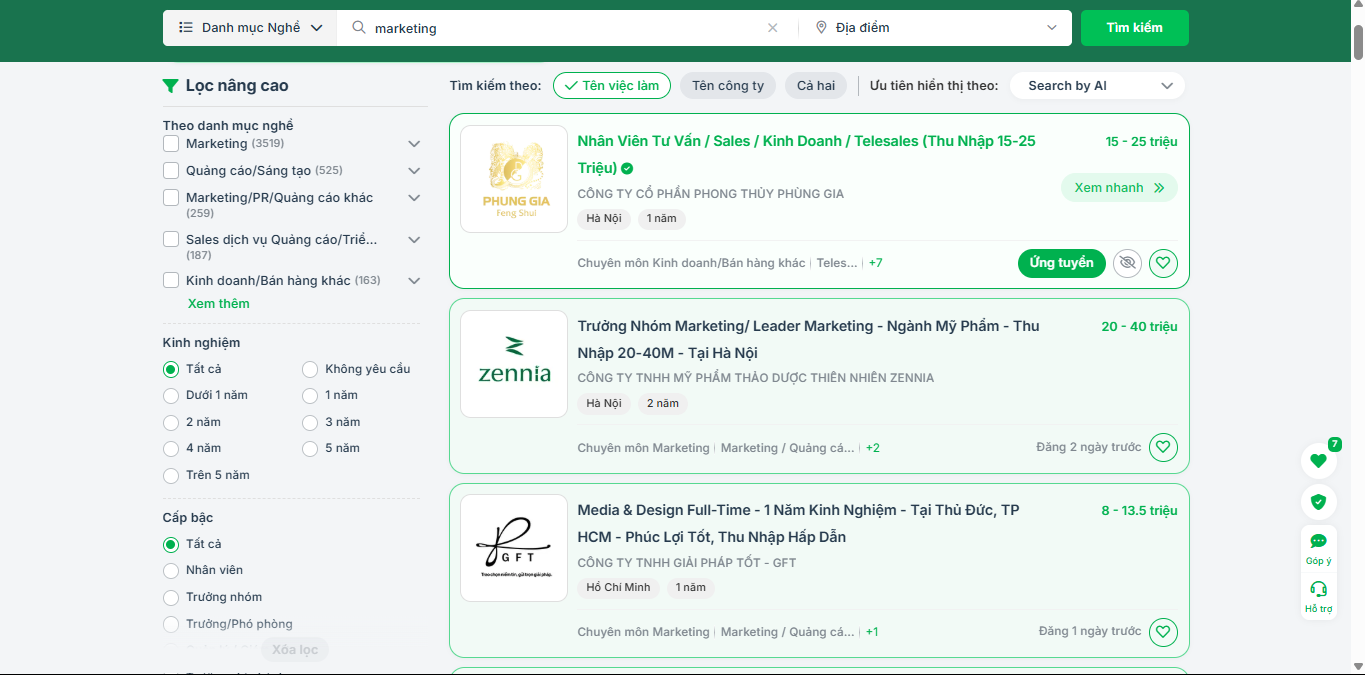The width and height of the screenshot is (1365, 675).
Task: Expand the 'Search by AI' sort dropdown
Action: (x=1097, y=86)
